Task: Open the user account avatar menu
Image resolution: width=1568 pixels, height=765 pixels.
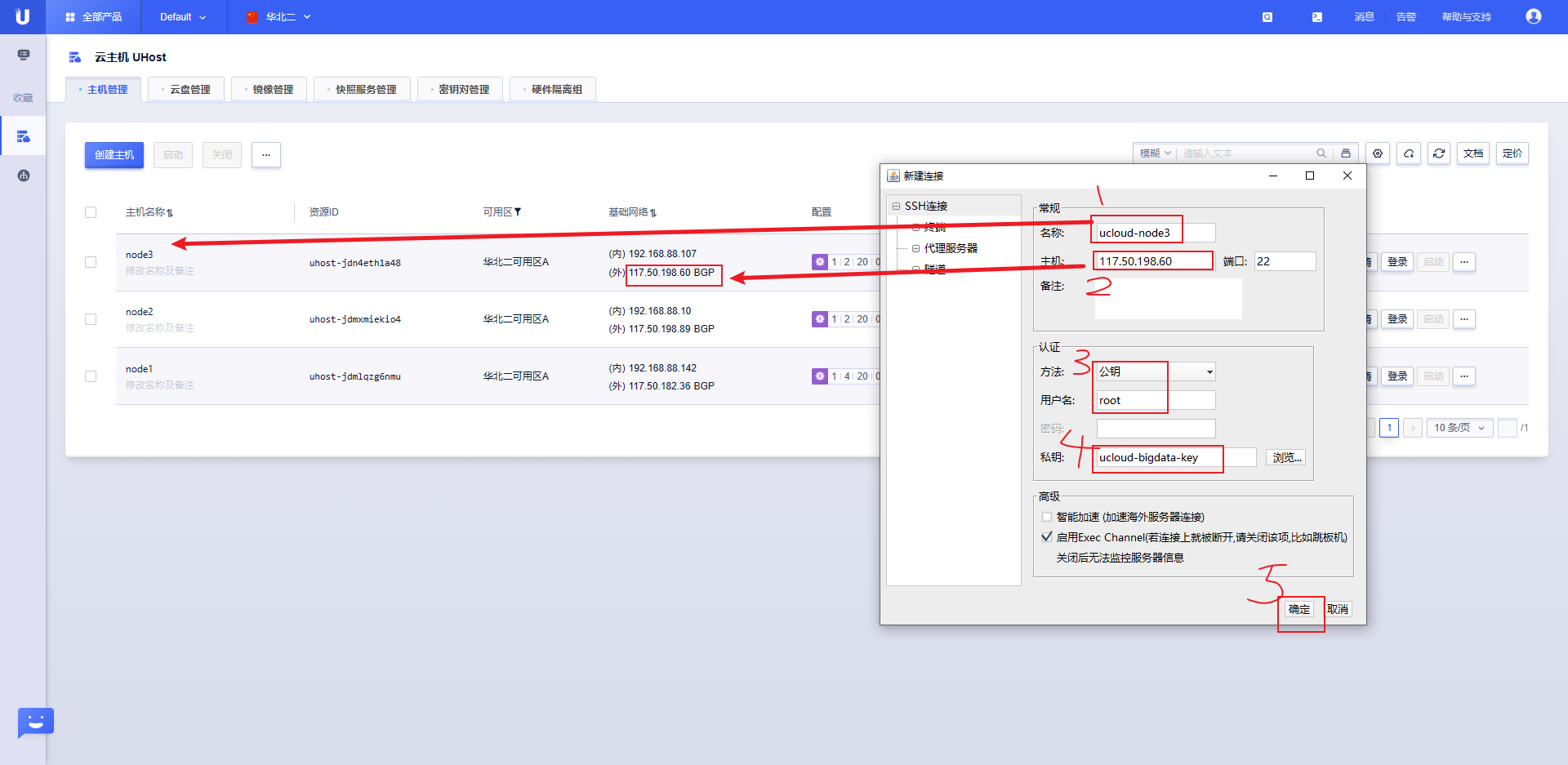Action: click(x=1534, y=16)
